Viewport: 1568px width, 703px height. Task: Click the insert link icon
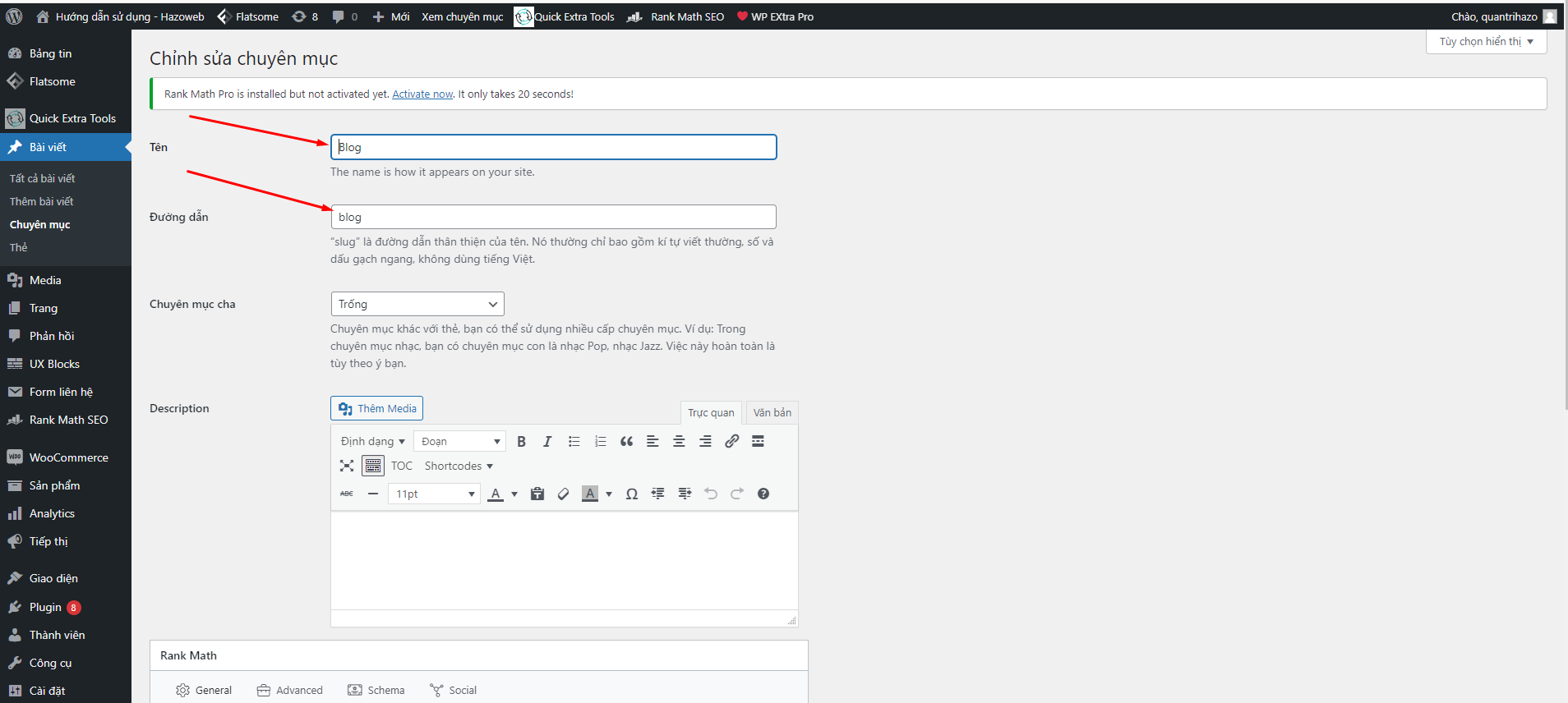click(731, 442)
